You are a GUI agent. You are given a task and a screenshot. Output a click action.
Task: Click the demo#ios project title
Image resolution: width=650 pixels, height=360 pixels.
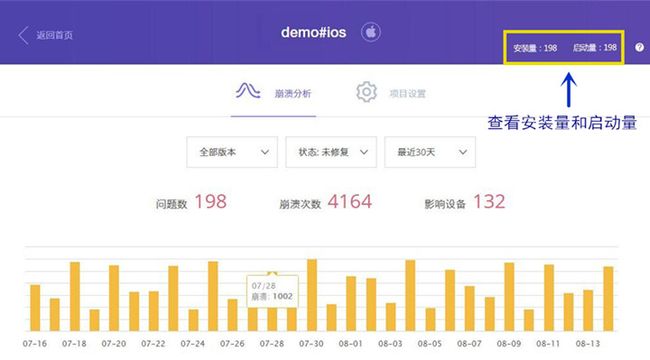point(313,32)
